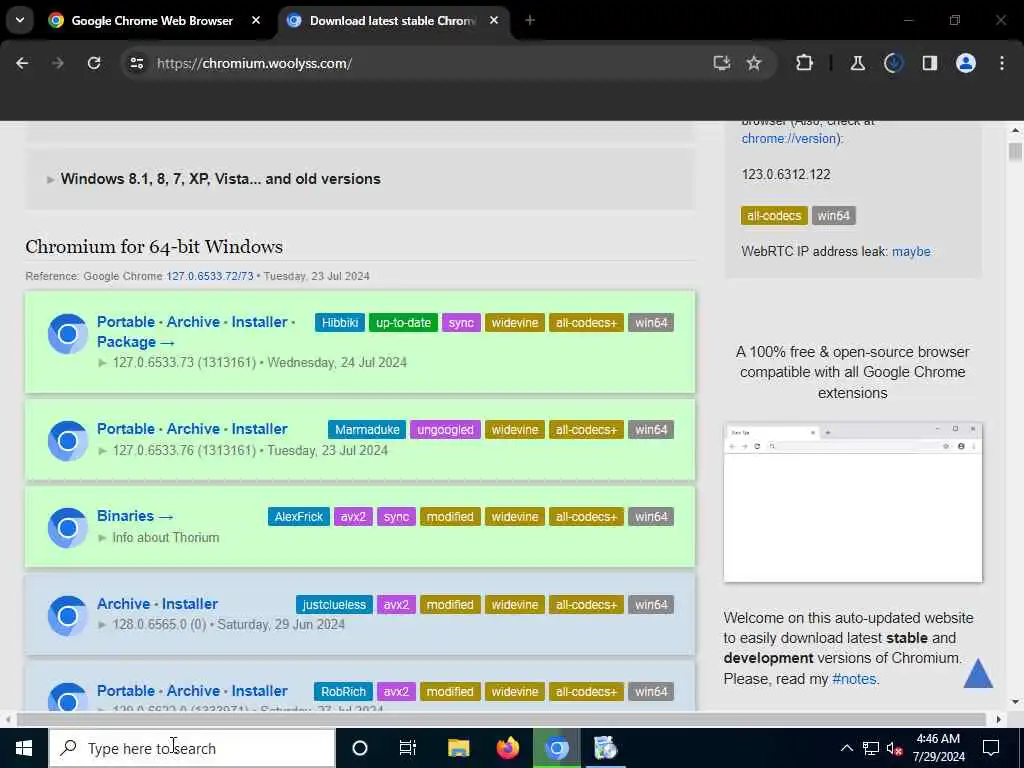1024x768 pixels.
Task: Click Chromium logo in Hibbiki row
Action: (67, 334)
